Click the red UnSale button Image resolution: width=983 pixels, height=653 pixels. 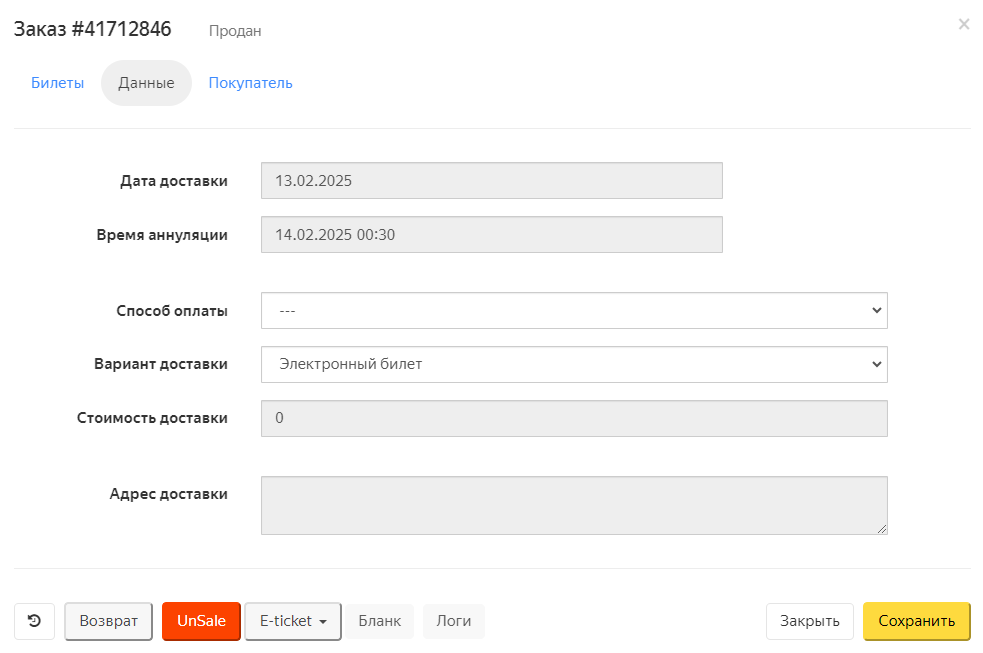click(201, 621)
